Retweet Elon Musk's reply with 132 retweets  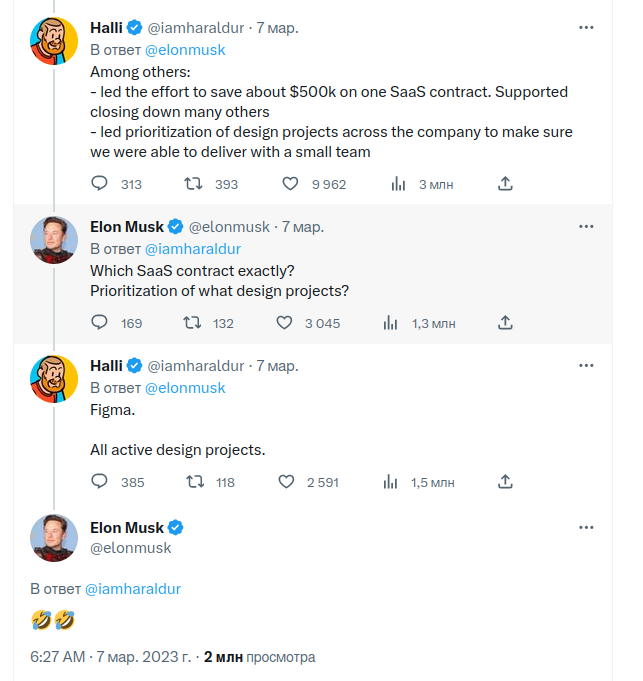pos(191,323)
